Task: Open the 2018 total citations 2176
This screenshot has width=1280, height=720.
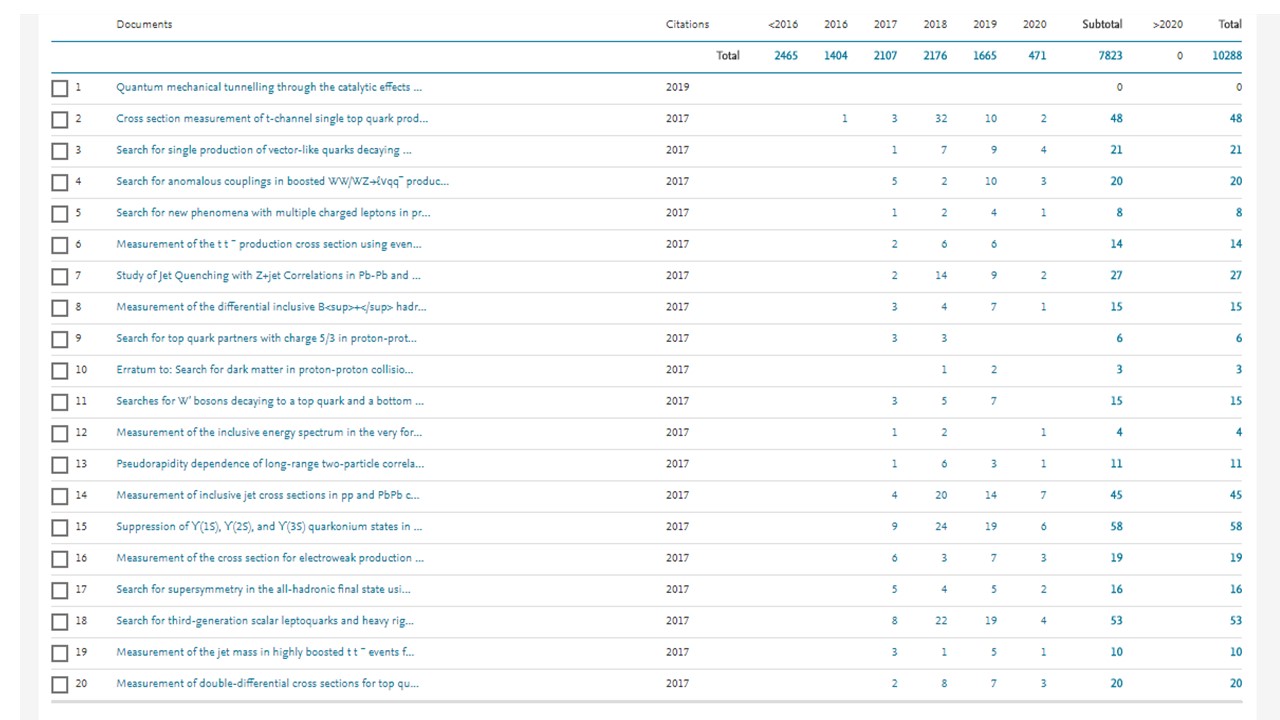Action: [935, 56]
